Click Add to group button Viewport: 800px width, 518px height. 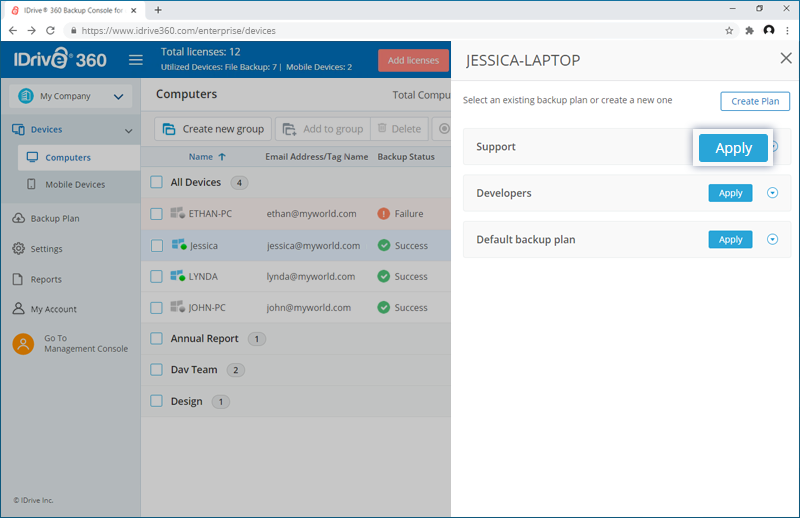322,129
